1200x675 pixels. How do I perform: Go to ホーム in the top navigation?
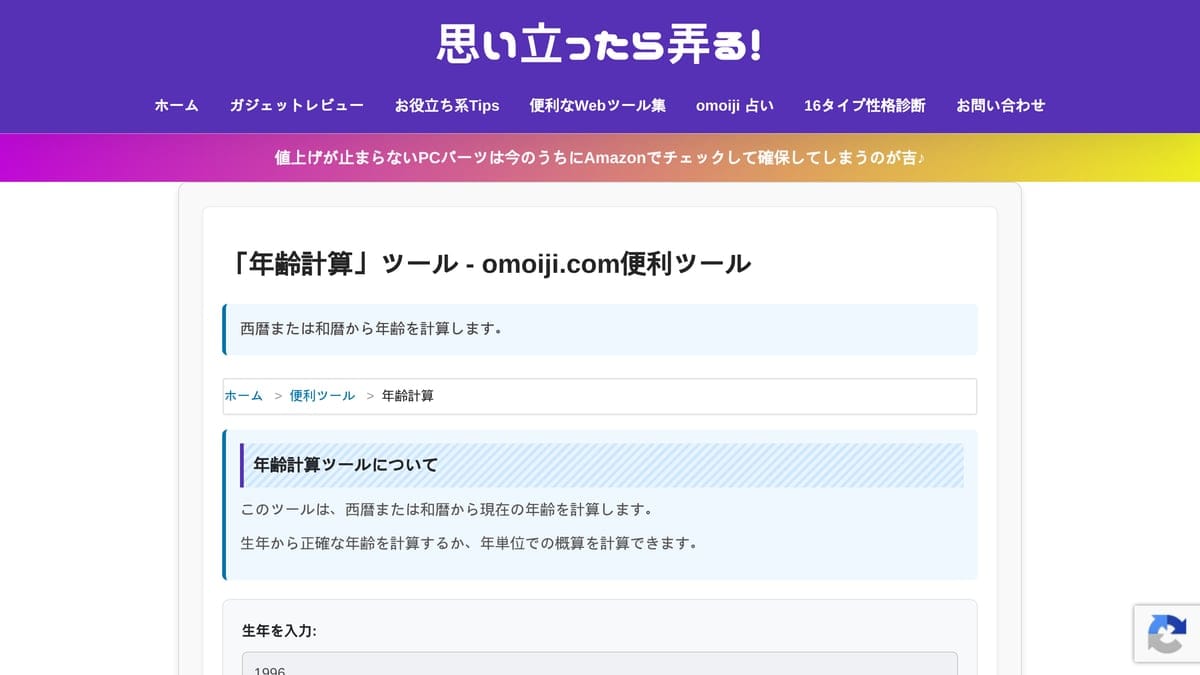tap(176, 105)
